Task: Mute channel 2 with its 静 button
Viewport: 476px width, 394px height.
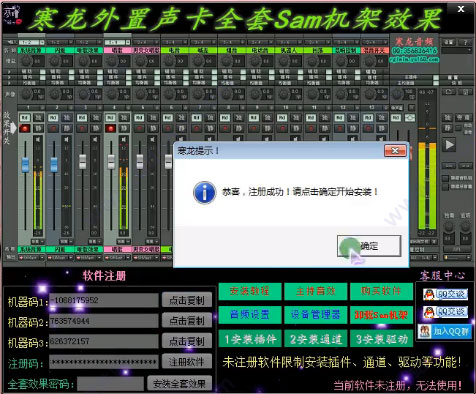Action: 67,128
